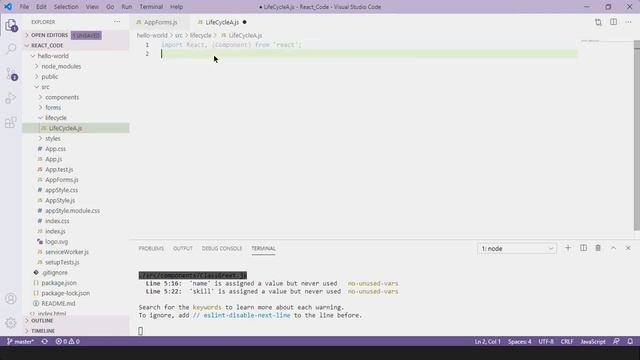Viewport: 640px width, 360px height.
Task: Synchronize changes in status bar
Action: tap(44, 341)
